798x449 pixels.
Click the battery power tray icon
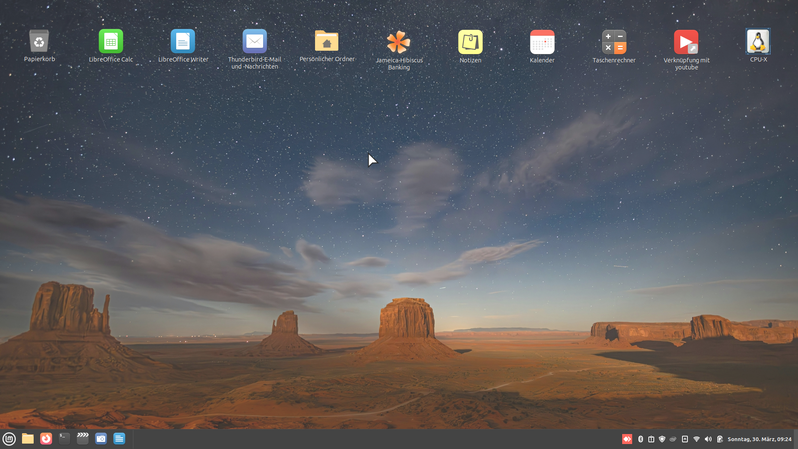(x=720, y=439)
